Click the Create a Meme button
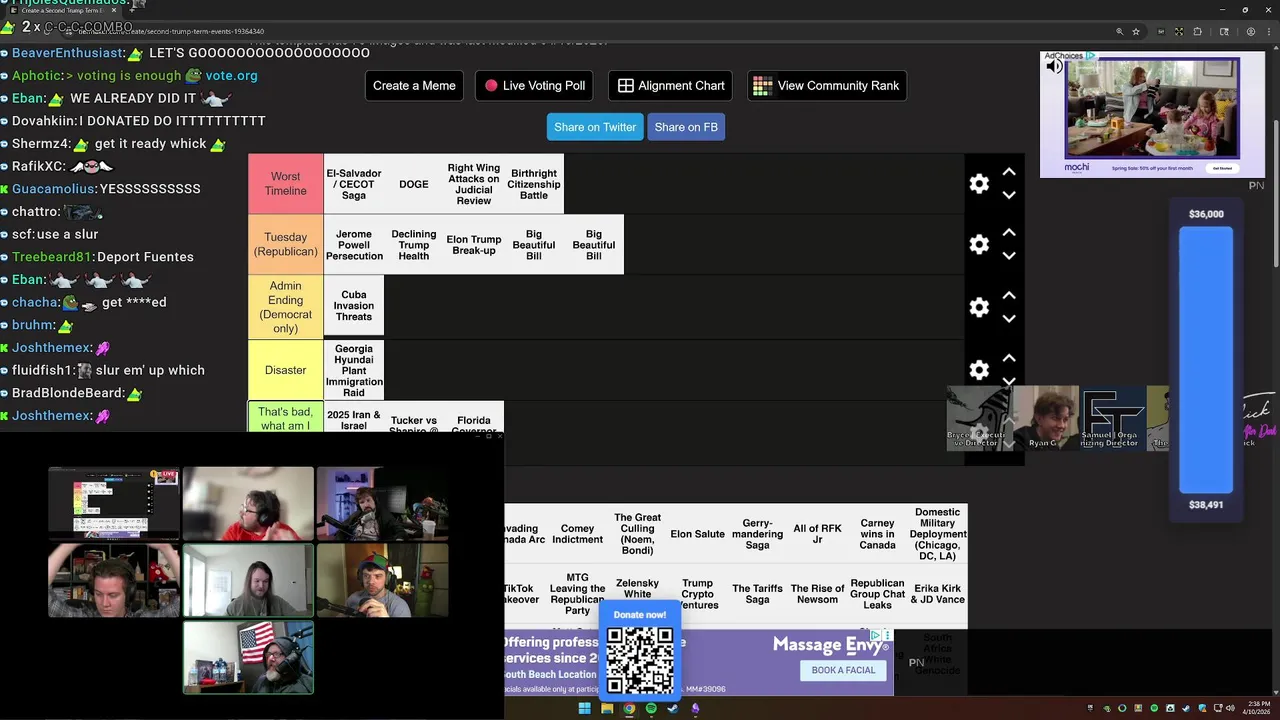Screen dimensions: 1280x720 click(x=414, y=85)
